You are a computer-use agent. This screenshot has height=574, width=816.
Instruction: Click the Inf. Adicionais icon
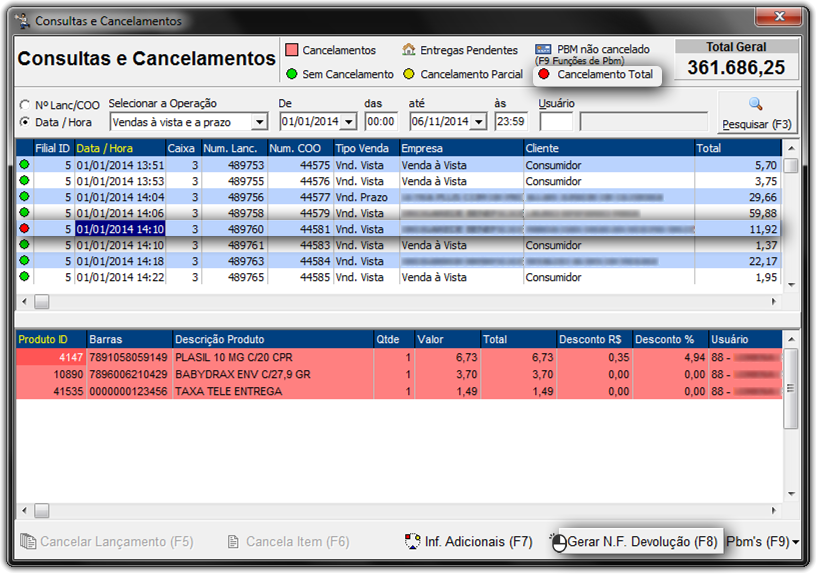(413, 541)
